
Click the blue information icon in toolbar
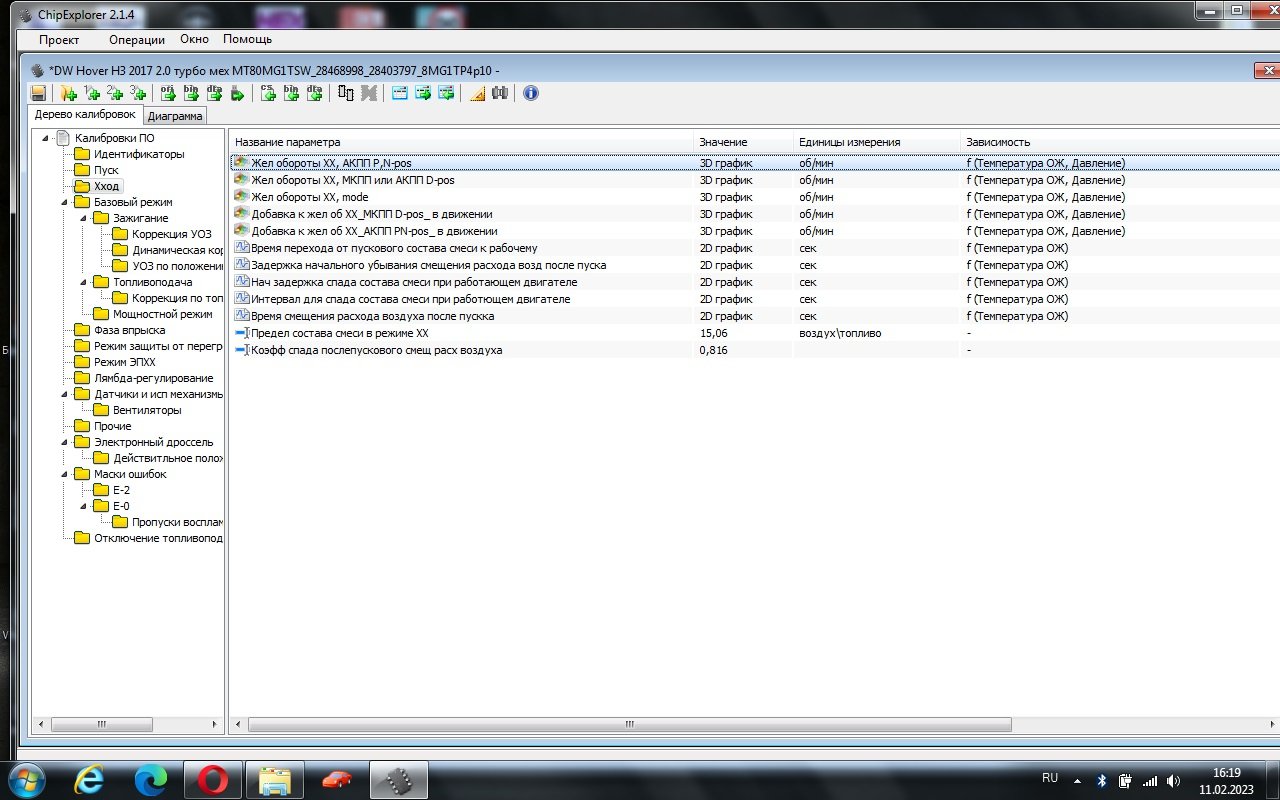[531, 93]
